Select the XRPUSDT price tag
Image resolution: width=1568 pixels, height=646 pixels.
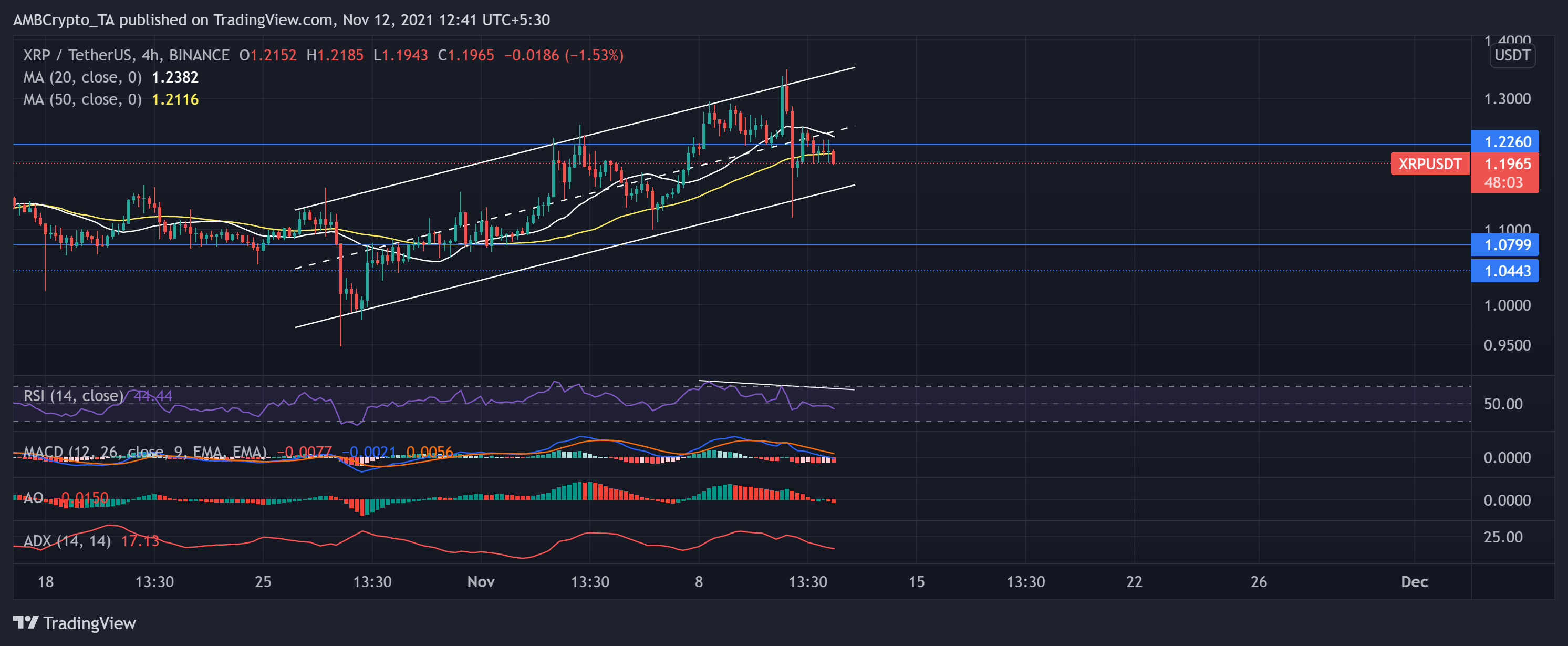pyautogui.click(x=1430, y=164)
